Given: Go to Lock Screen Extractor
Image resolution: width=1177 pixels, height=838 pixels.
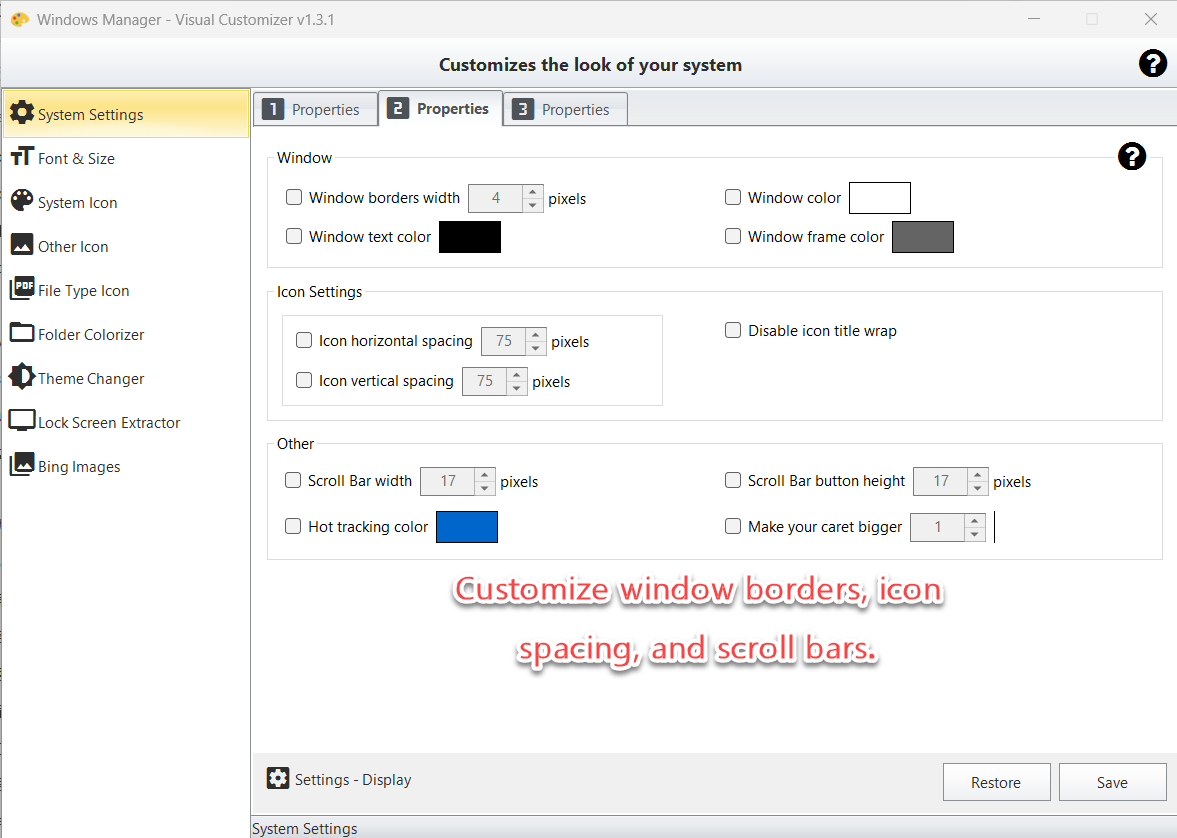Looking at the screenshot, I should [126, 422].
